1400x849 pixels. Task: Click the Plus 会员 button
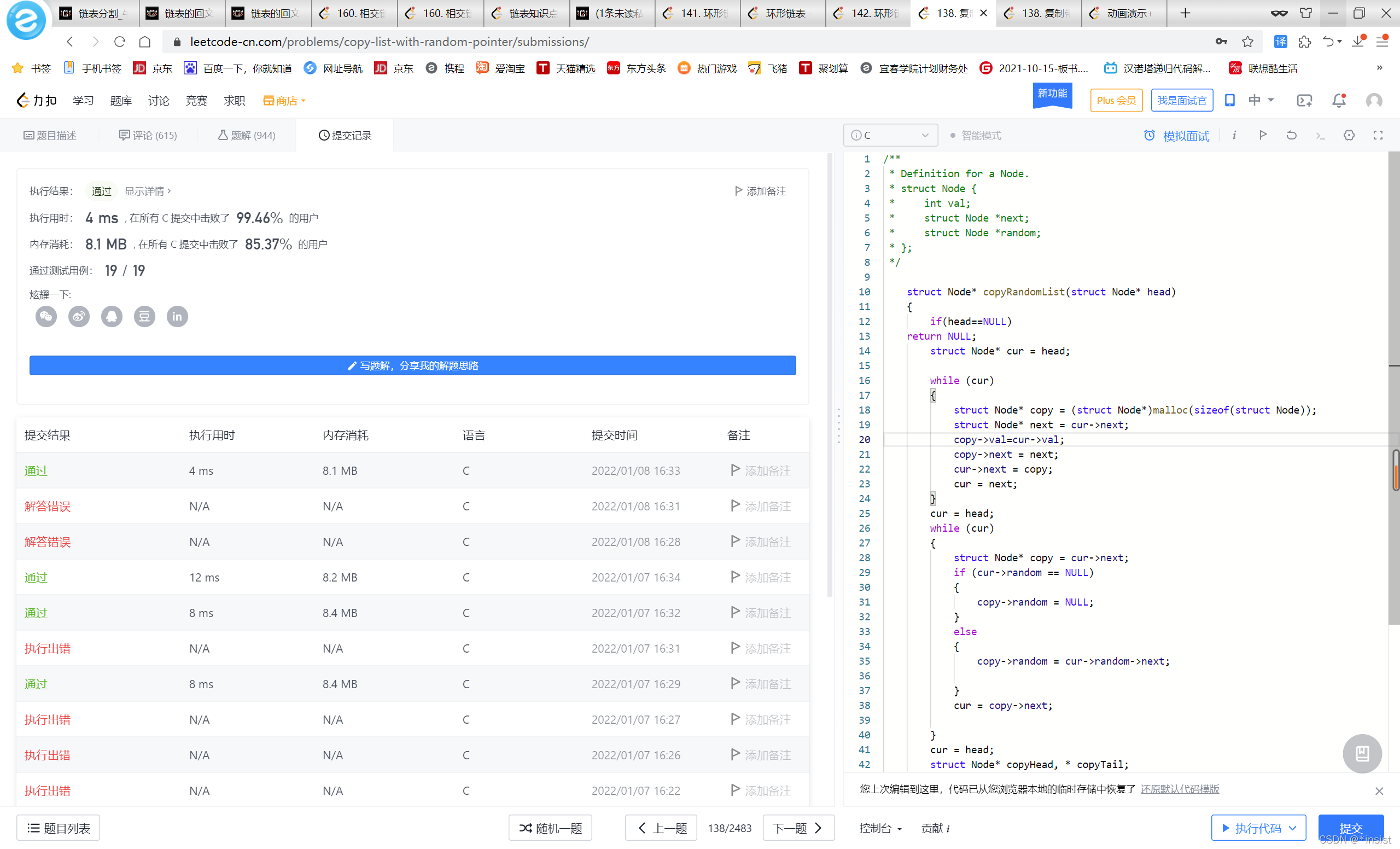click(x=1116, y=101)
